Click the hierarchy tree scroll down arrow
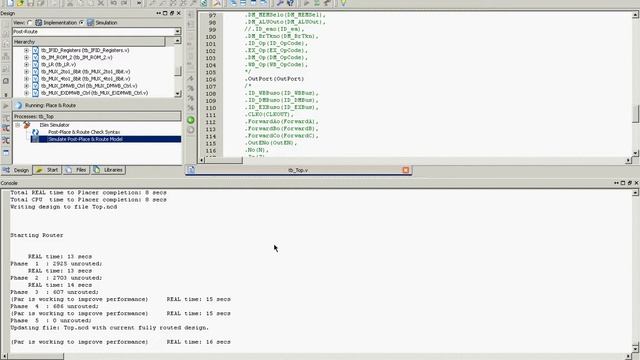 click(178, 93)
